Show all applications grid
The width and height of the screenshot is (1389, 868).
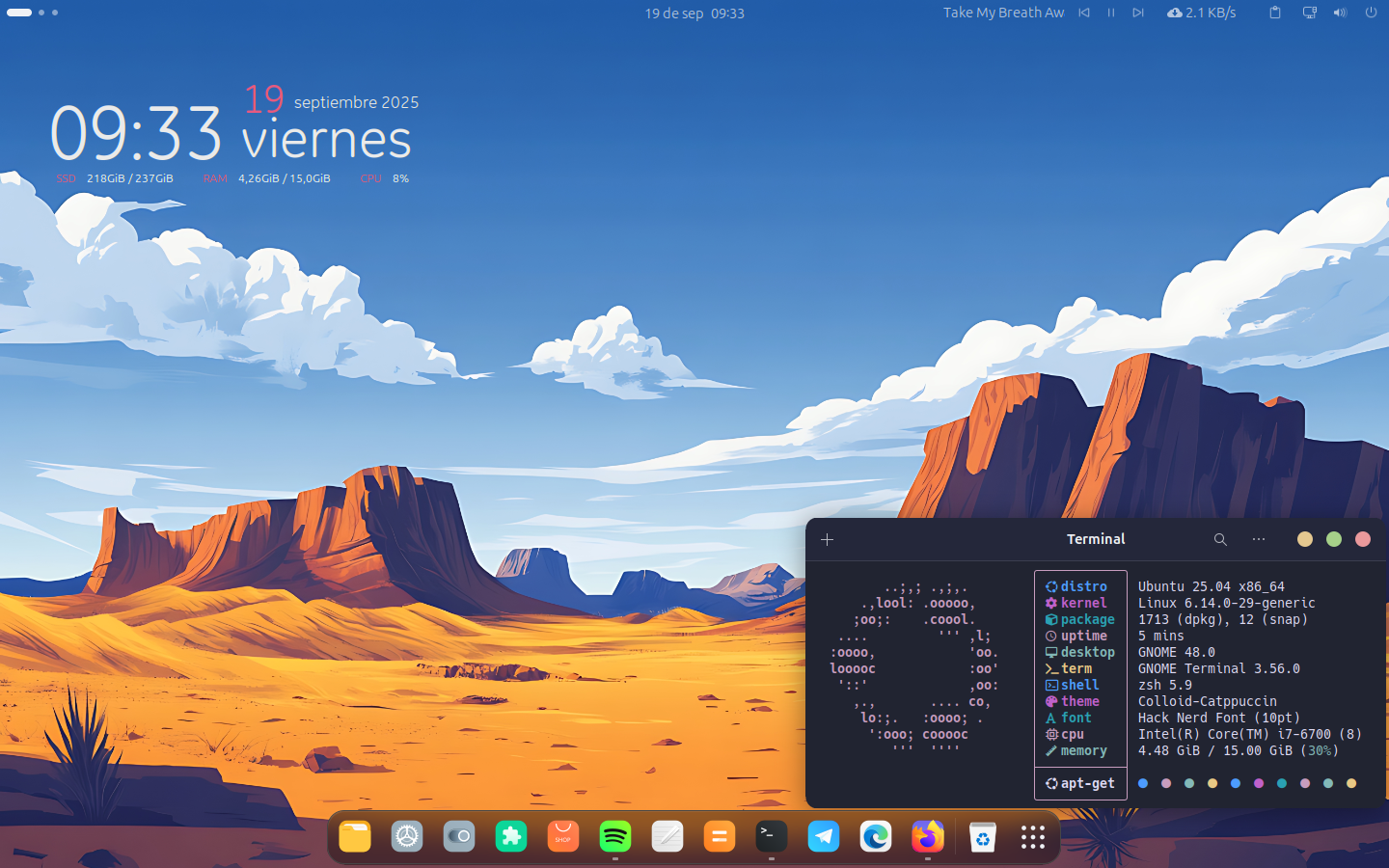[1033, 836]
